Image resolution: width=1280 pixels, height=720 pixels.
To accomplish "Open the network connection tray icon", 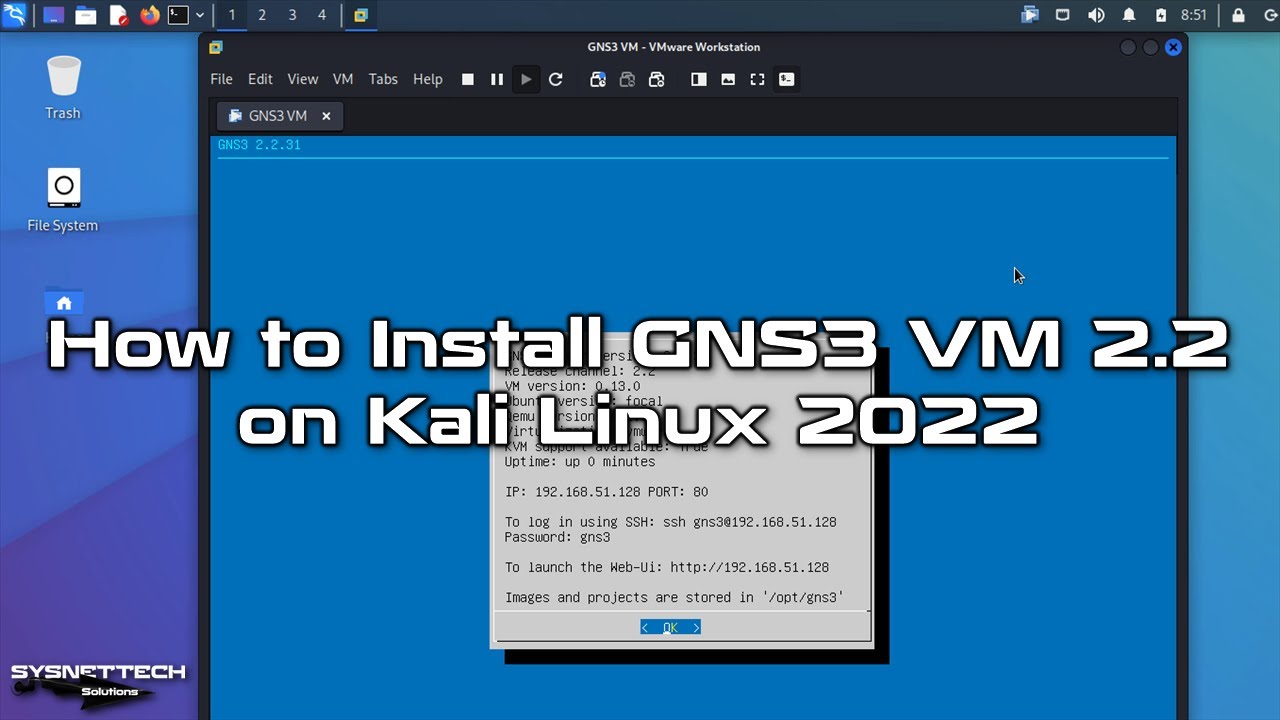I will (1063, 15).
